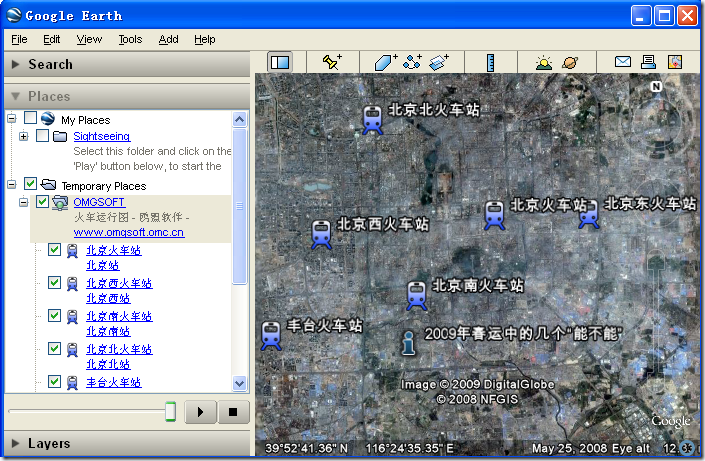
Task: Click the Places list scroll up arrow
Action: [239, 120]
